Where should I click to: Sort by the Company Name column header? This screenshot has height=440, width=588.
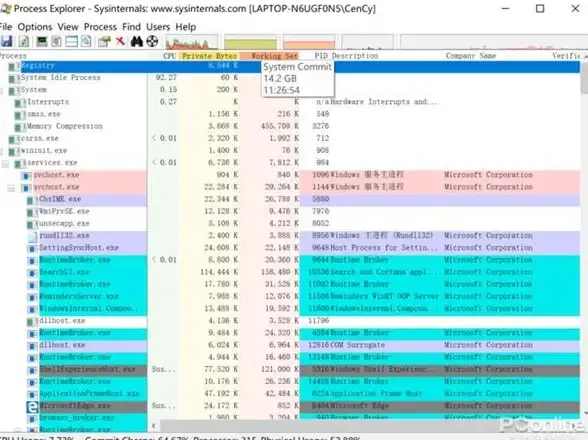471,56
